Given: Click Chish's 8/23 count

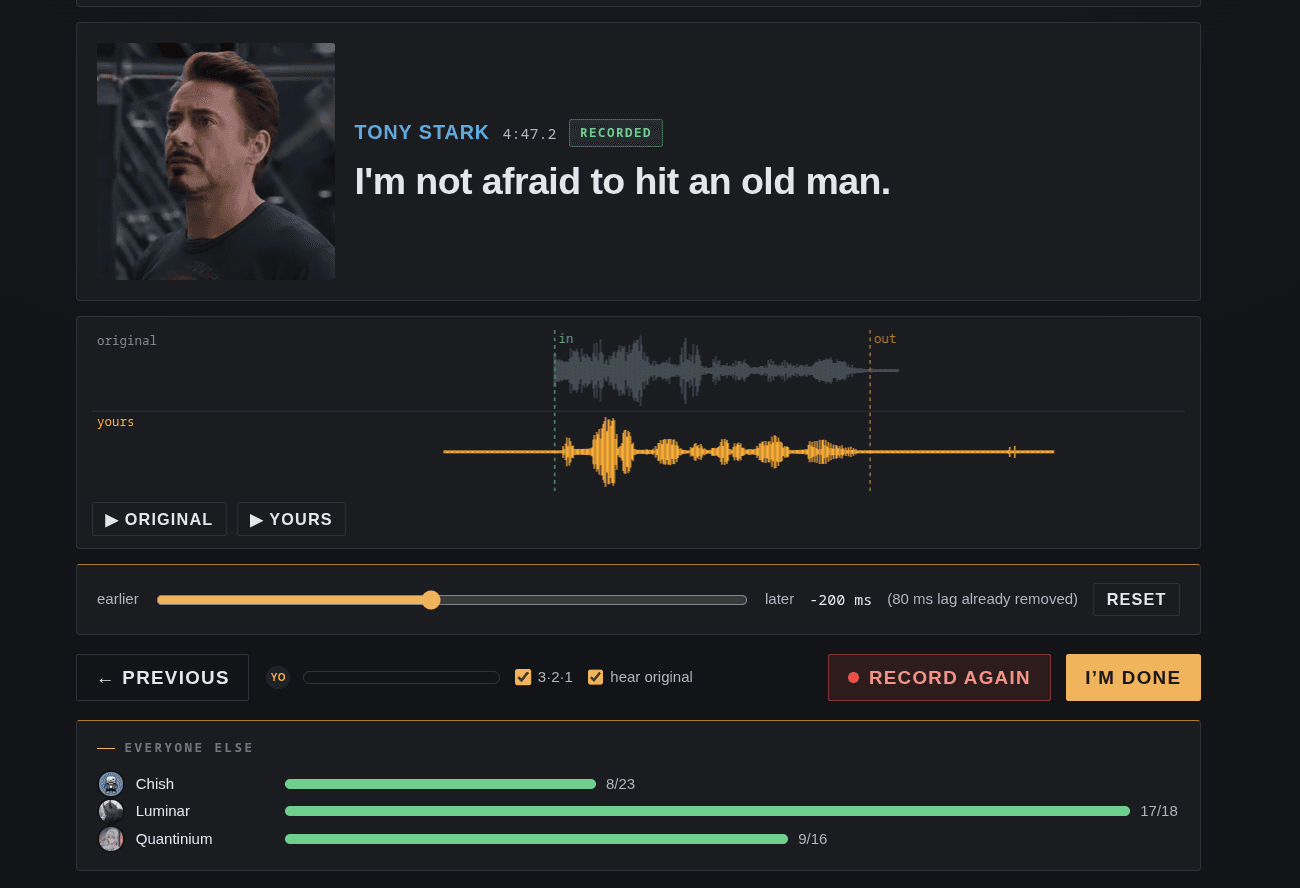Looking at the screenshot, I should 620,784.
